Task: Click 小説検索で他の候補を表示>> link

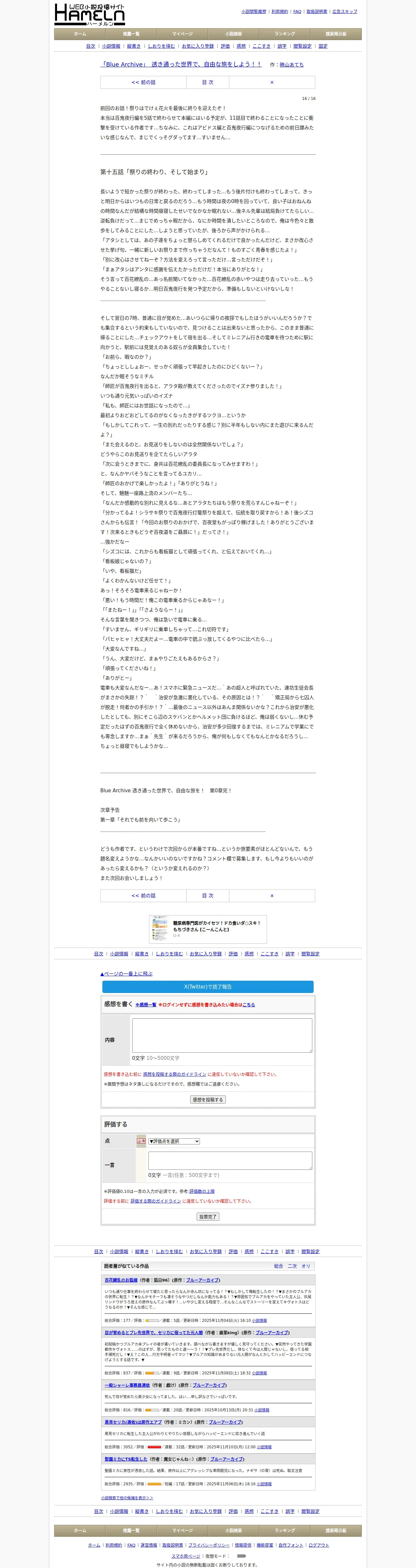Action: pos(127,1498)
